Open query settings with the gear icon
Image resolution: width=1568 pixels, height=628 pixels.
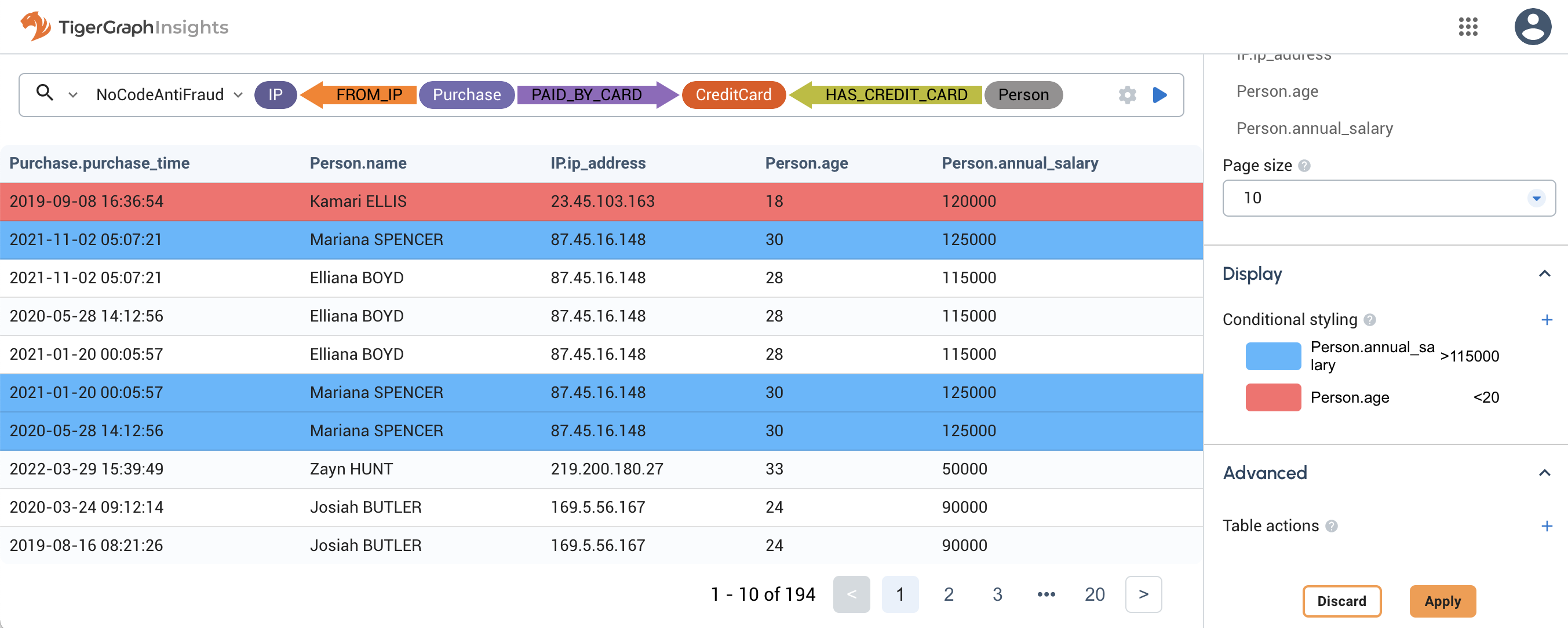tap(1127, 95)
